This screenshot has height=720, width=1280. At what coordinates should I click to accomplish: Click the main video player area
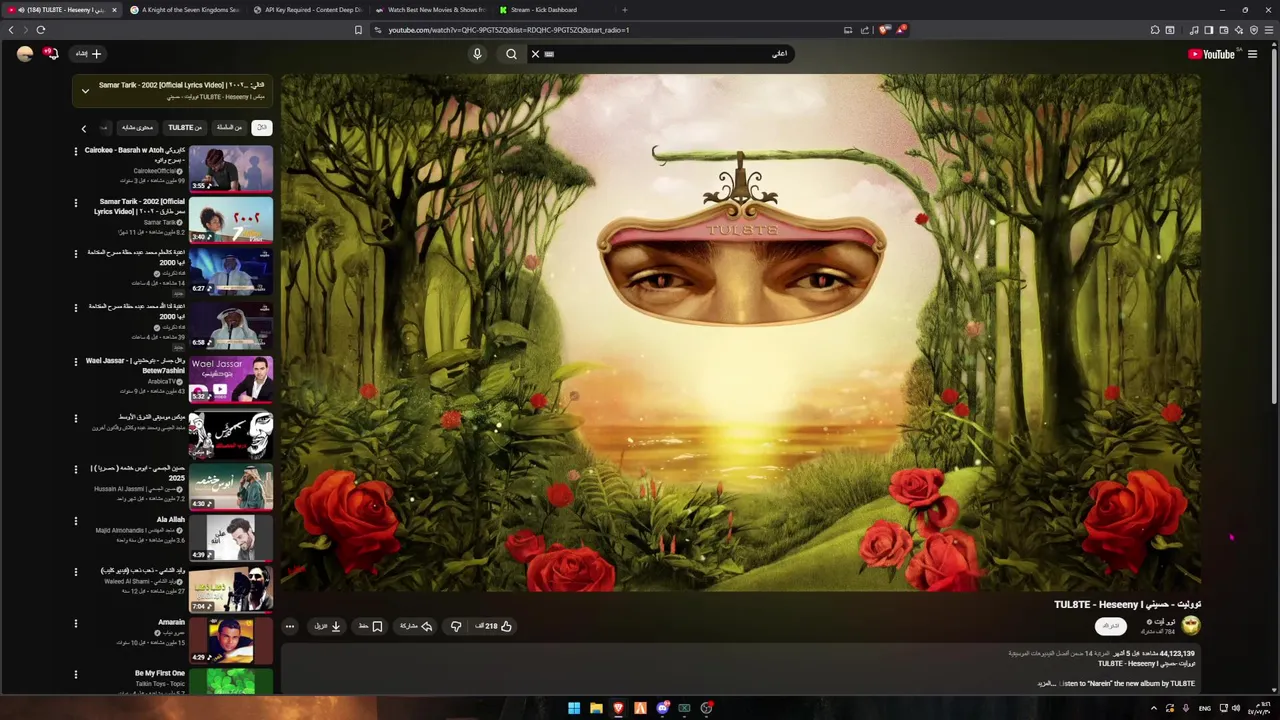click(741, 332)
